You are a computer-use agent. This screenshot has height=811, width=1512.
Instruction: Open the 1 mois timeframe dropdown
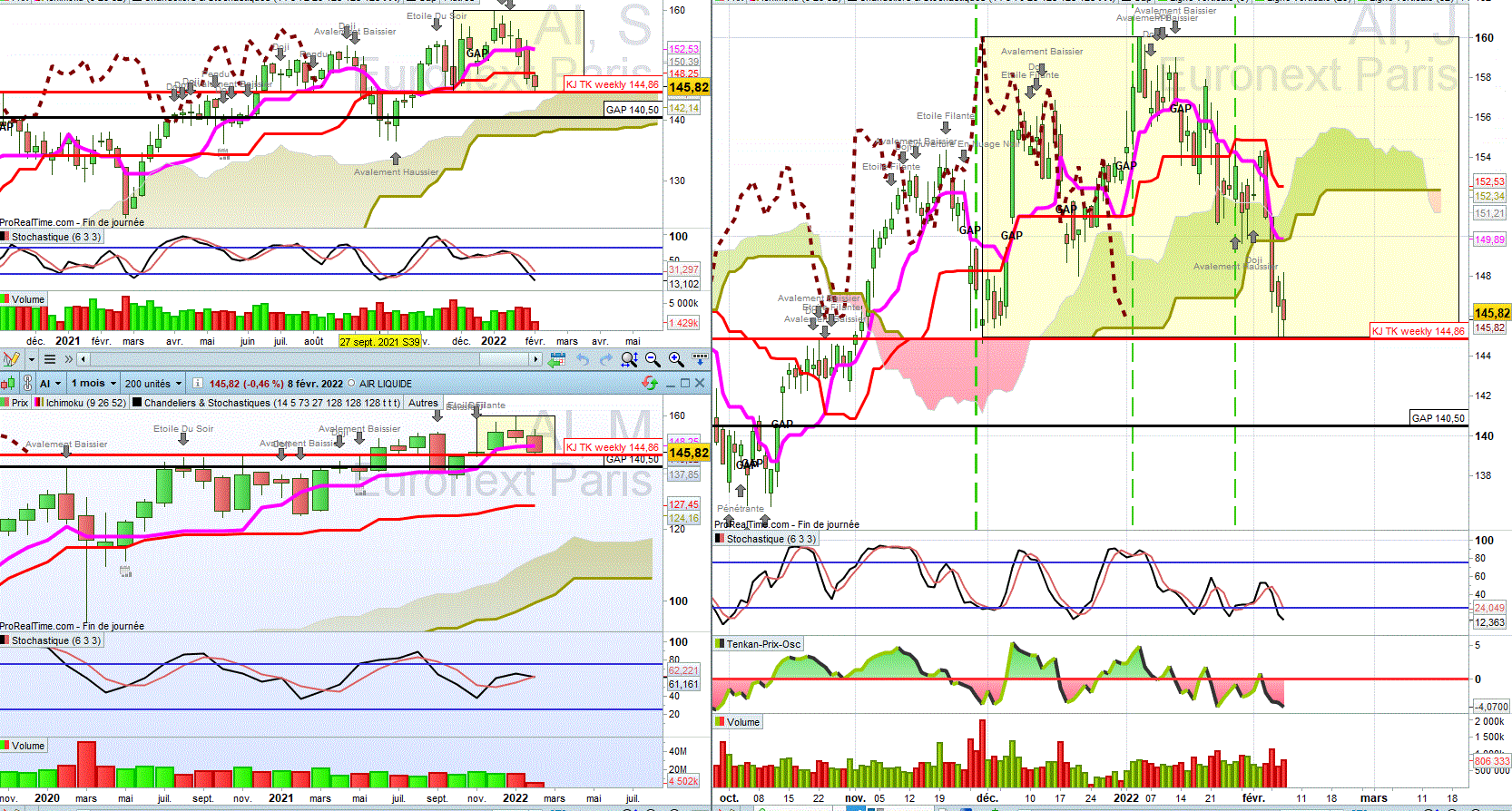(93, 384)
